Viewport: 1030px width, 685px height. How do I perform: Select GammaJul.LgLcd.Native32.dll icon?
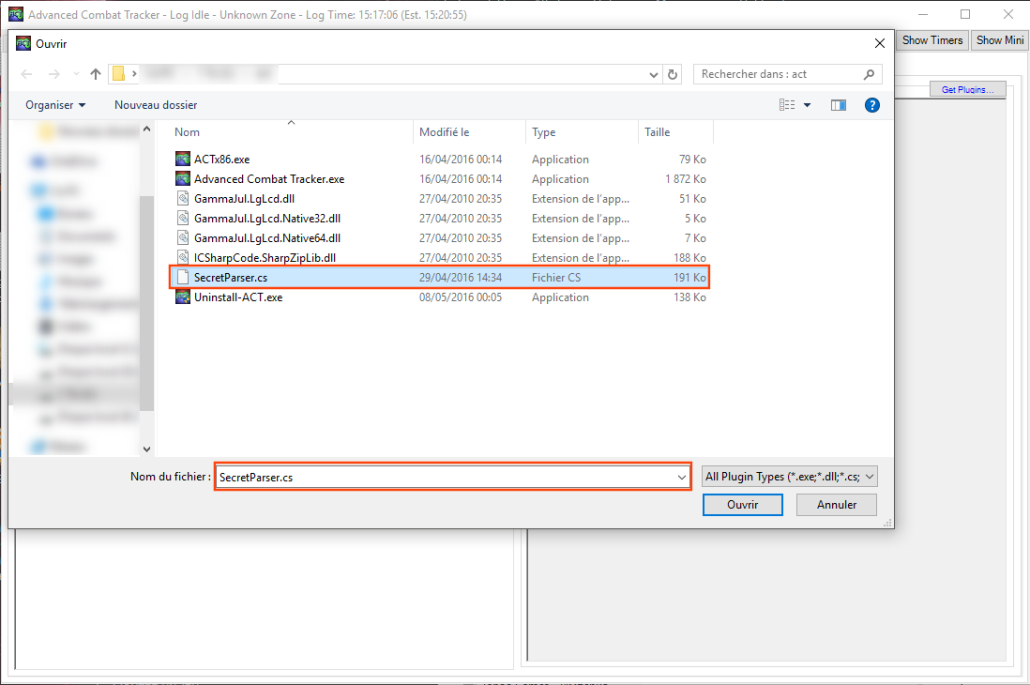tap(183, 218)
